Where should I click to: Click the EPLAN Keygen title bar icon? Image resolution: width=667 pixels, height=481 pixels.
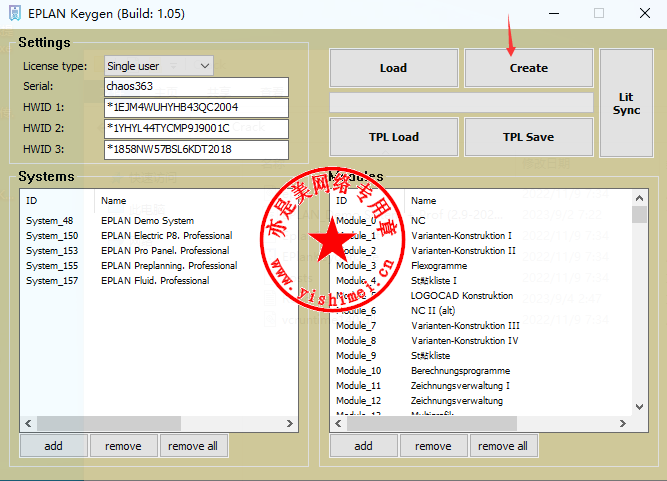14,13
